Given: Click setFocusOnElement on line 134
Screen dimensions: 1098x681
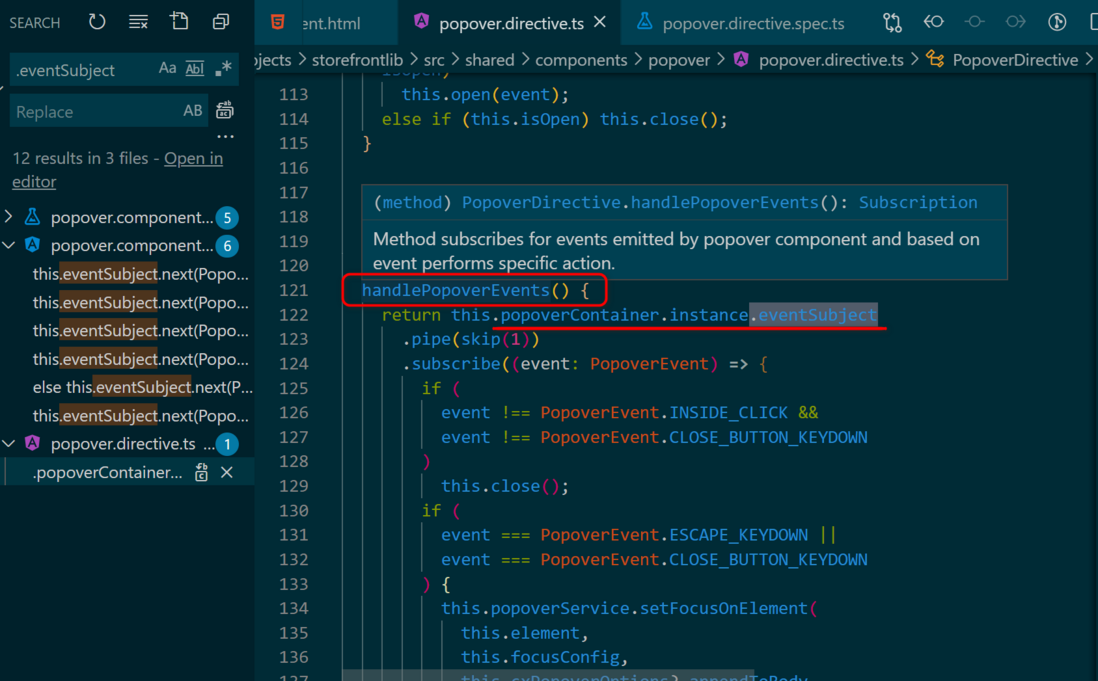Looking at the screenshot, I should 724,608.
